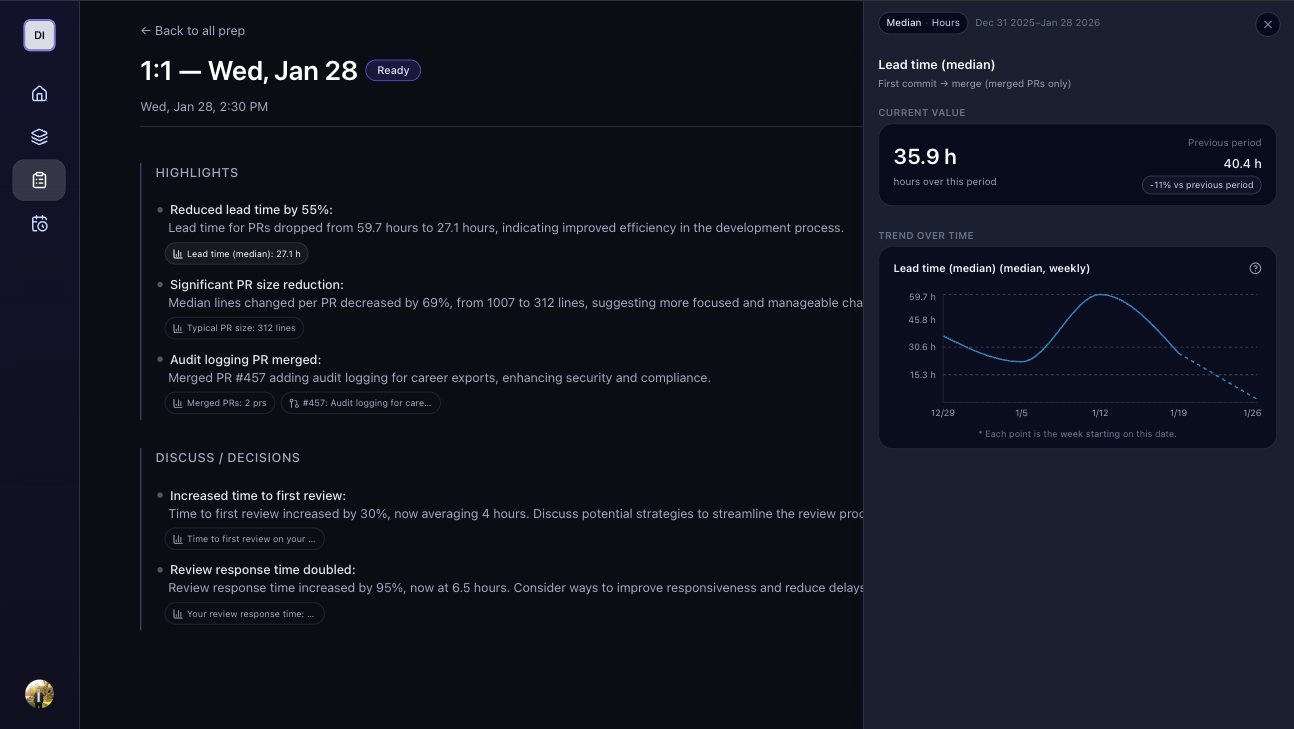Open the Typical PR size 312 lines chip
1294x729 pixels.
[234, 328]
